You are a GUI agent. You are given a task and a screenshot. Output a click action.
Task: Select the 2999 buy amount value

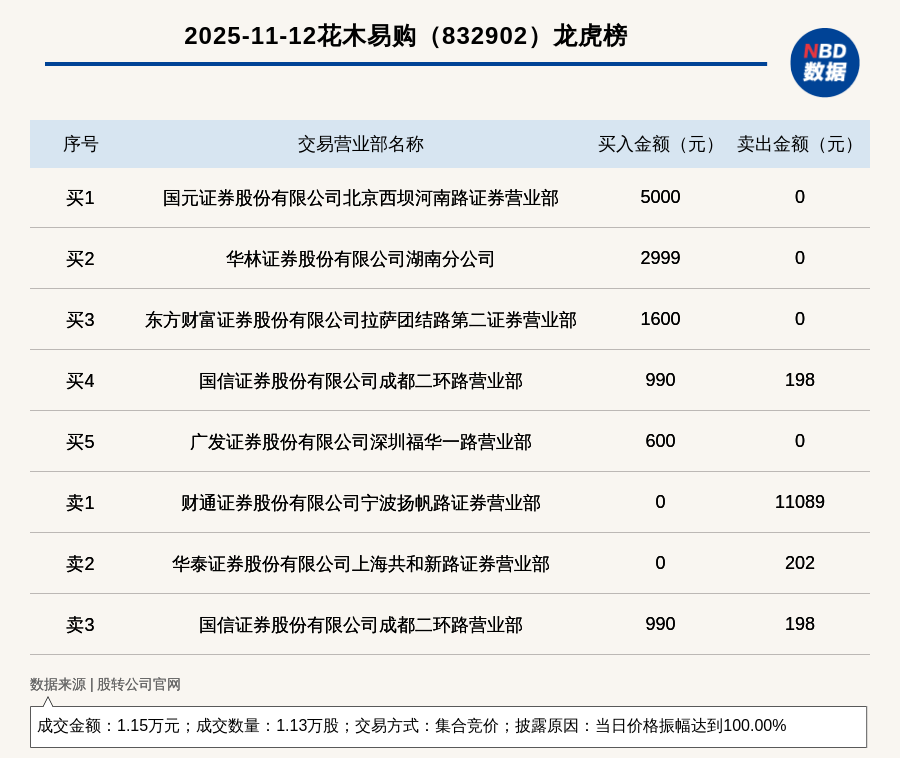click(660, 258)
